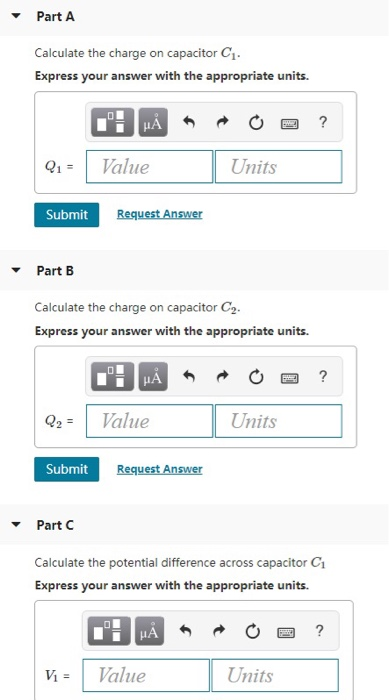Collapse the Part A section triangle
389x700 pixels.
pos(17,16)
